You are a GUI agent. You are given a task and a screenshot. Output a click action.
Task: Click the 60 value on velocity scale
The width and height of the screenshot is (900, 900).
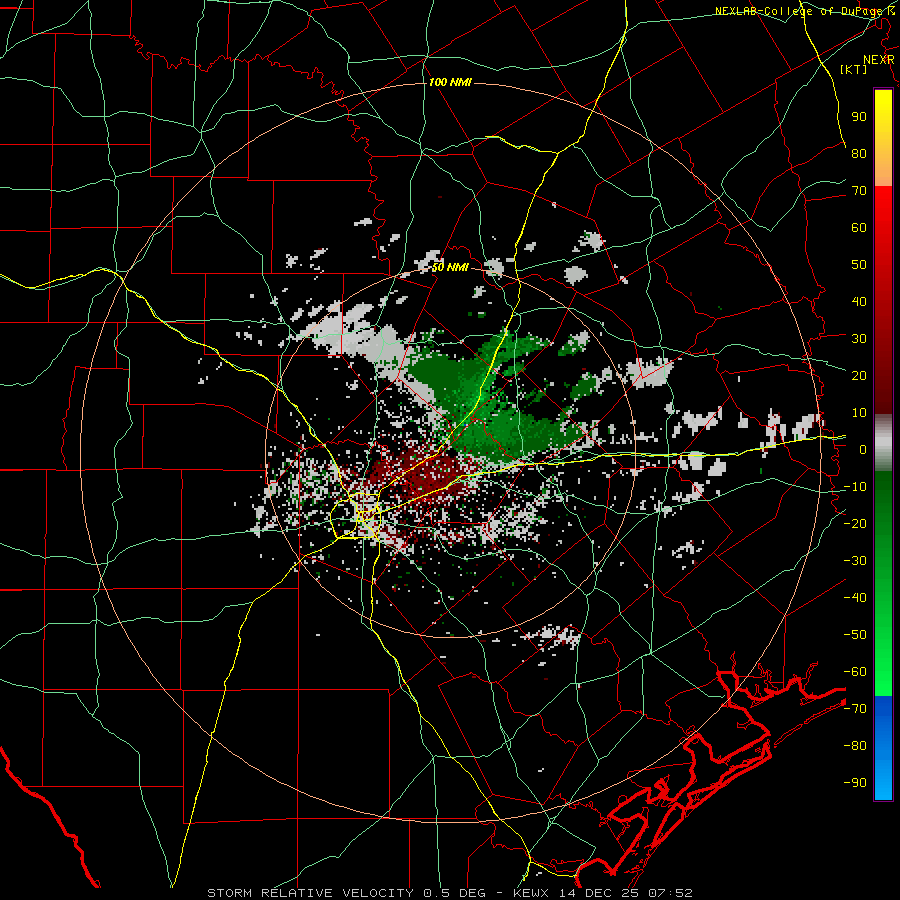859,228
